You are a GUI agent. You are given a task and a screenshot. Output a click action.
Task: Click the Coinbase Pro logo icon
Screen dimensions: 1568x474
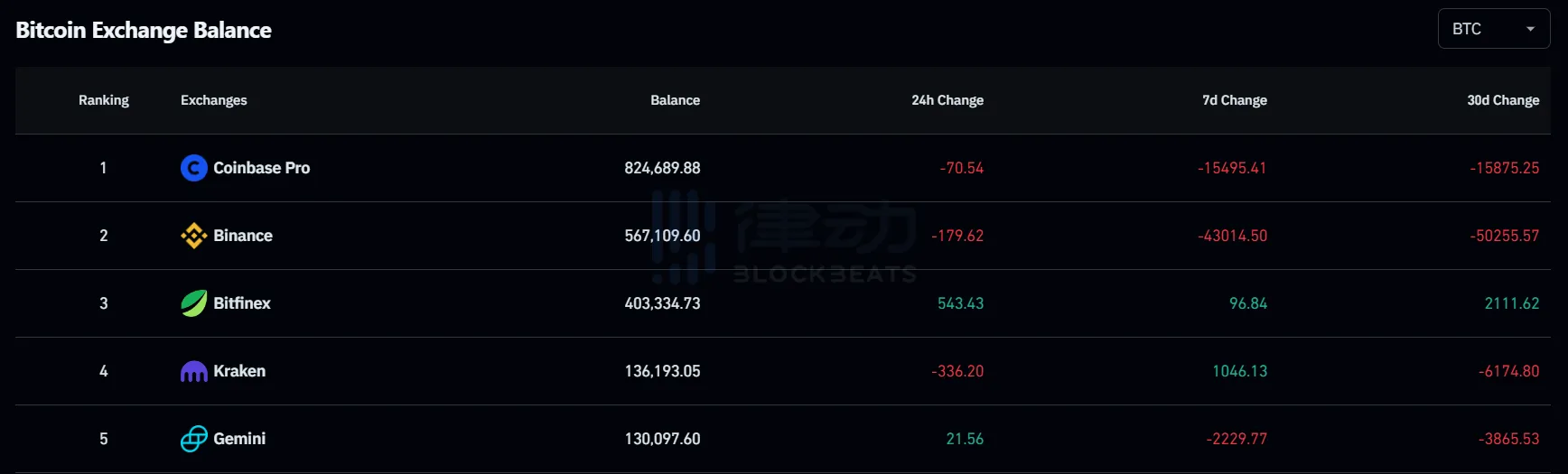coord(194,168)
